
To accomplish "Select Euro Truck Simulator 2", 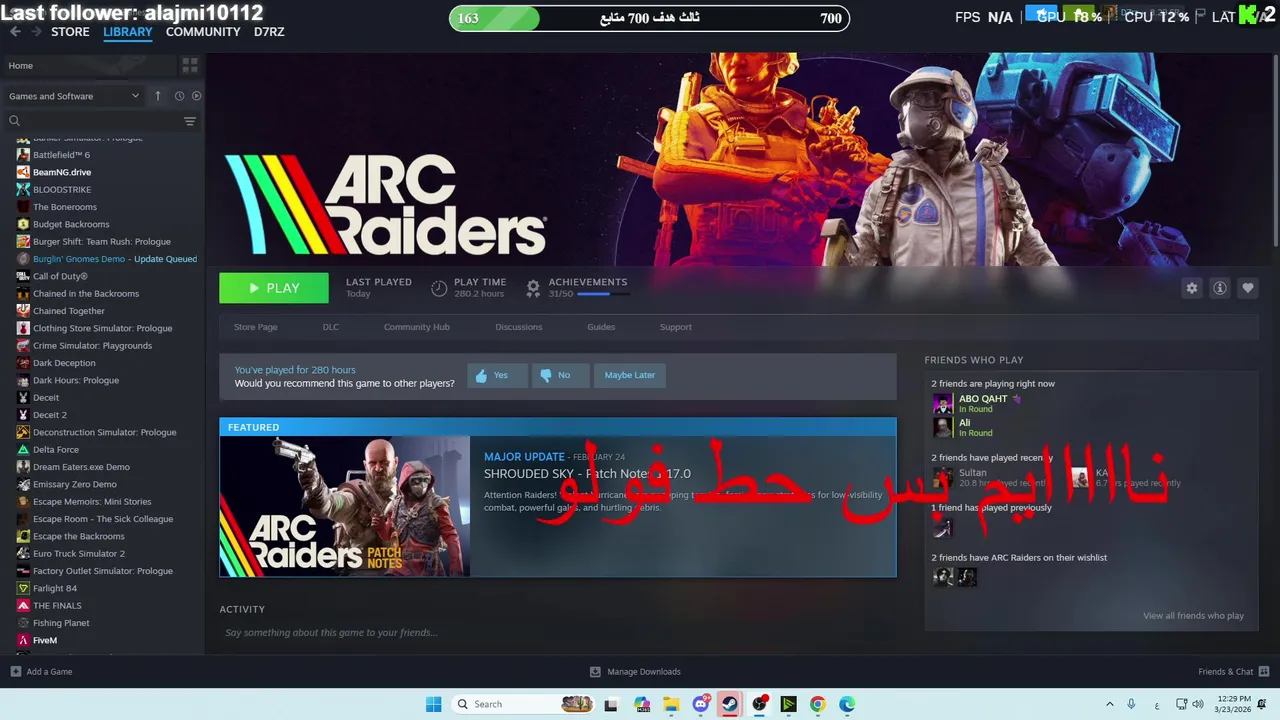I will 79,554.
